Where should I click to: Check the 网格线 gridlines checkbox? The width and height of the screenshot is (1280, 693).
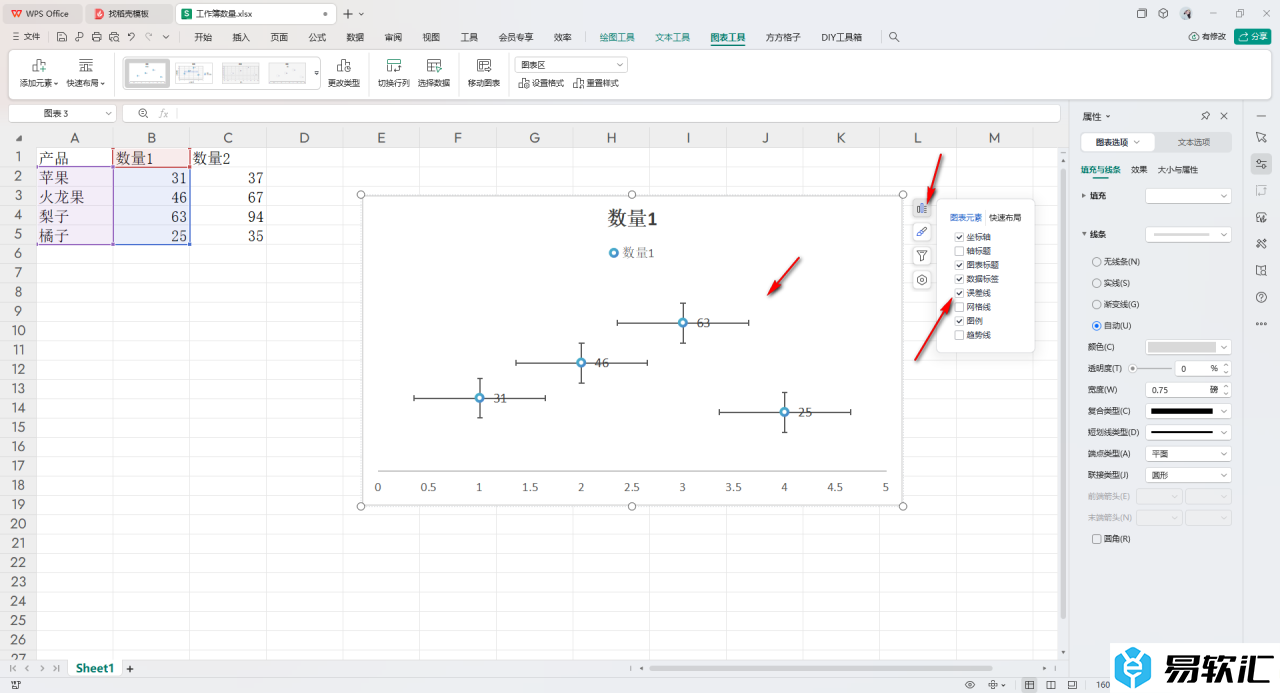tap(960, 307)
